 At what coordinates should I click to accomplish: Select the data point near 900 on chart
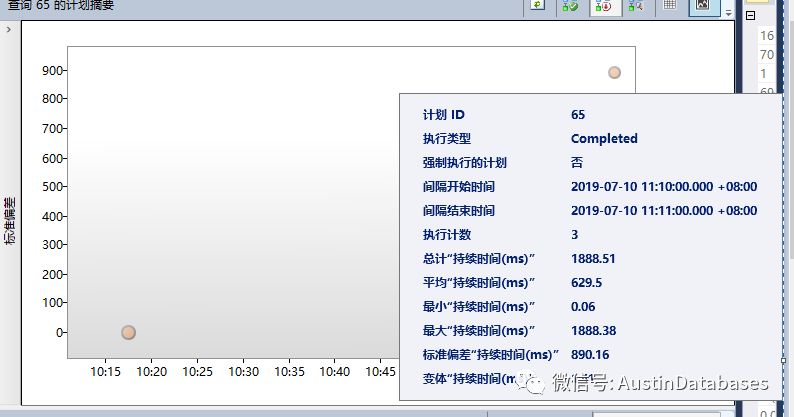click(x=614, y=72)
